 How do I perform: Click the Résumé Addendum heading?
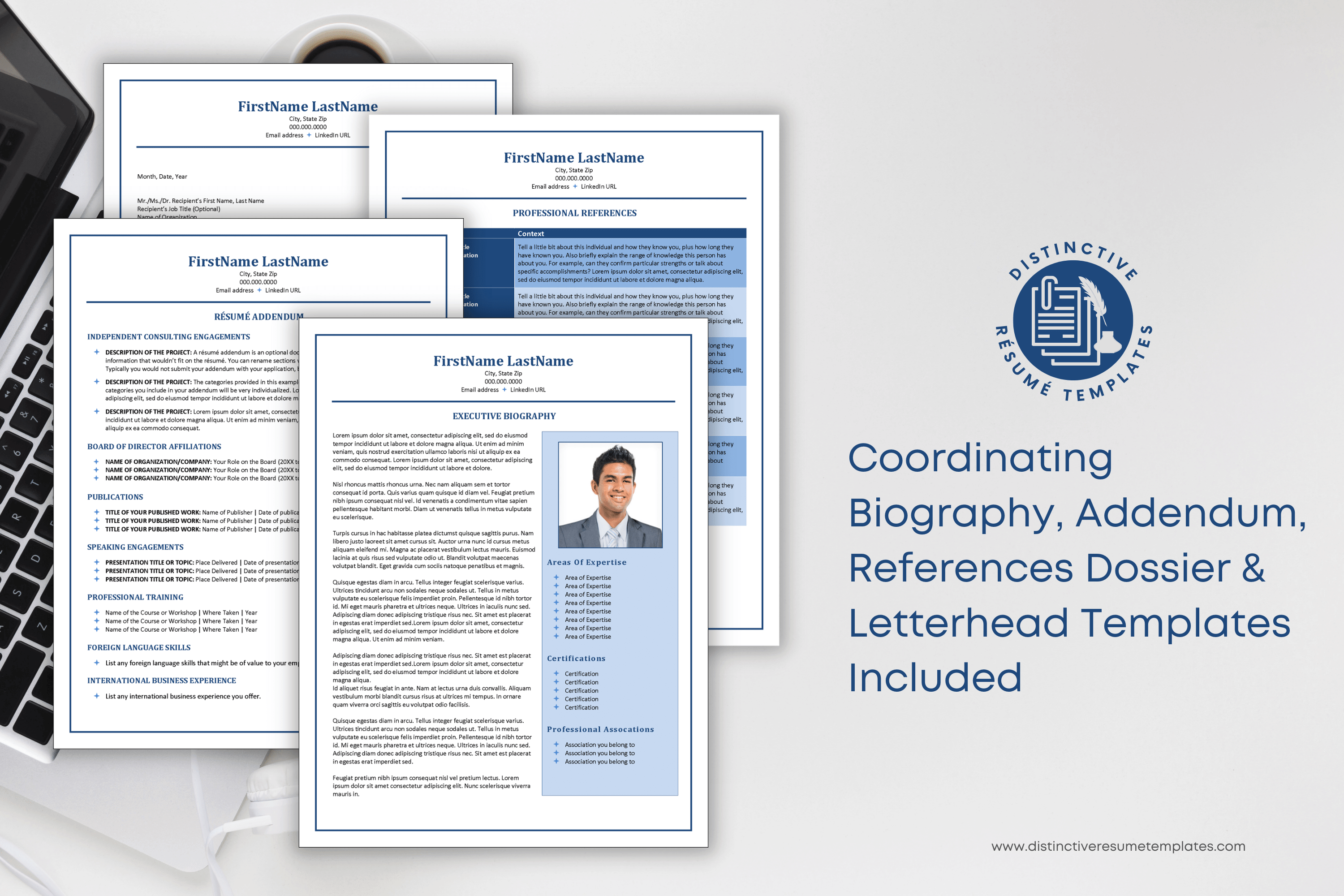pos(259,317)
